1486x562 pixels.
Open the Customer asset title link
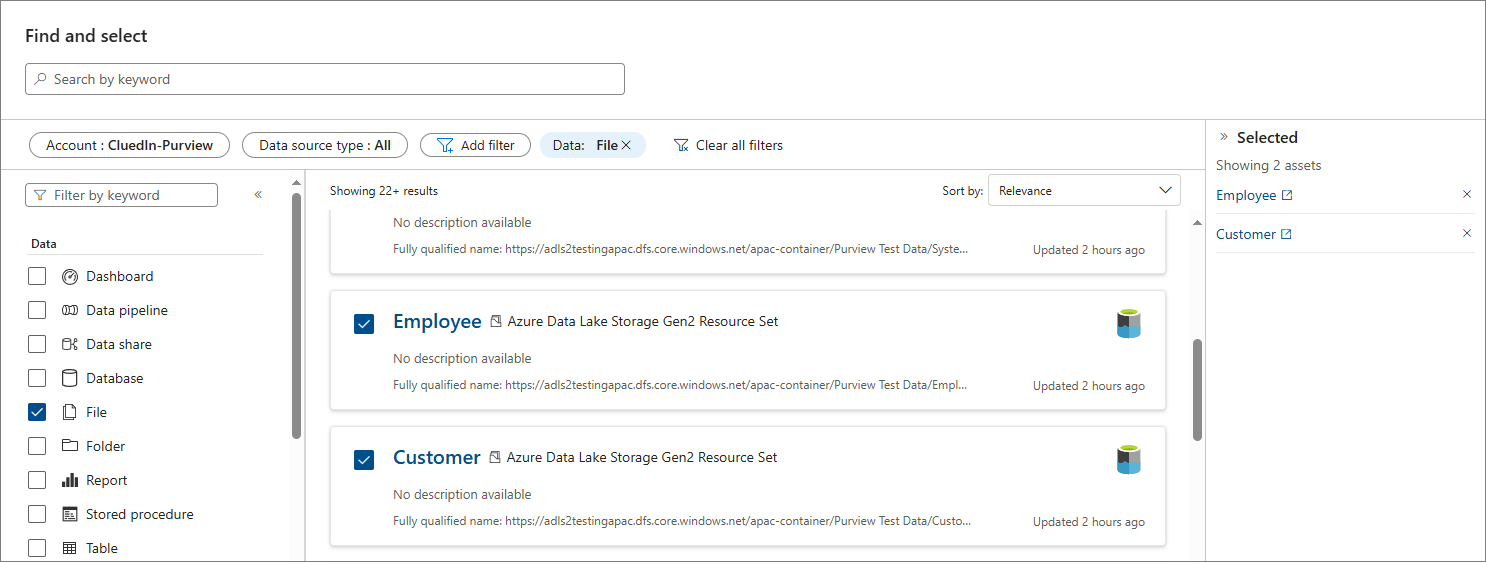tap(437, 457)
